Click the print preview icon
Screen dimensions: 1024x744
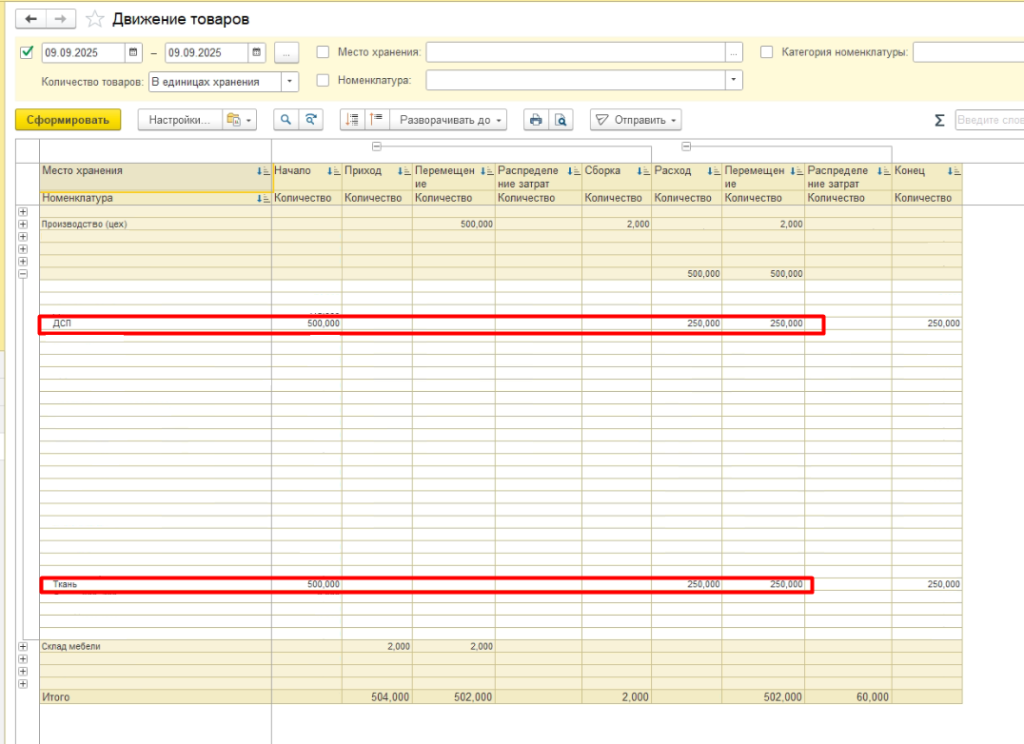[x=560, y=120]
